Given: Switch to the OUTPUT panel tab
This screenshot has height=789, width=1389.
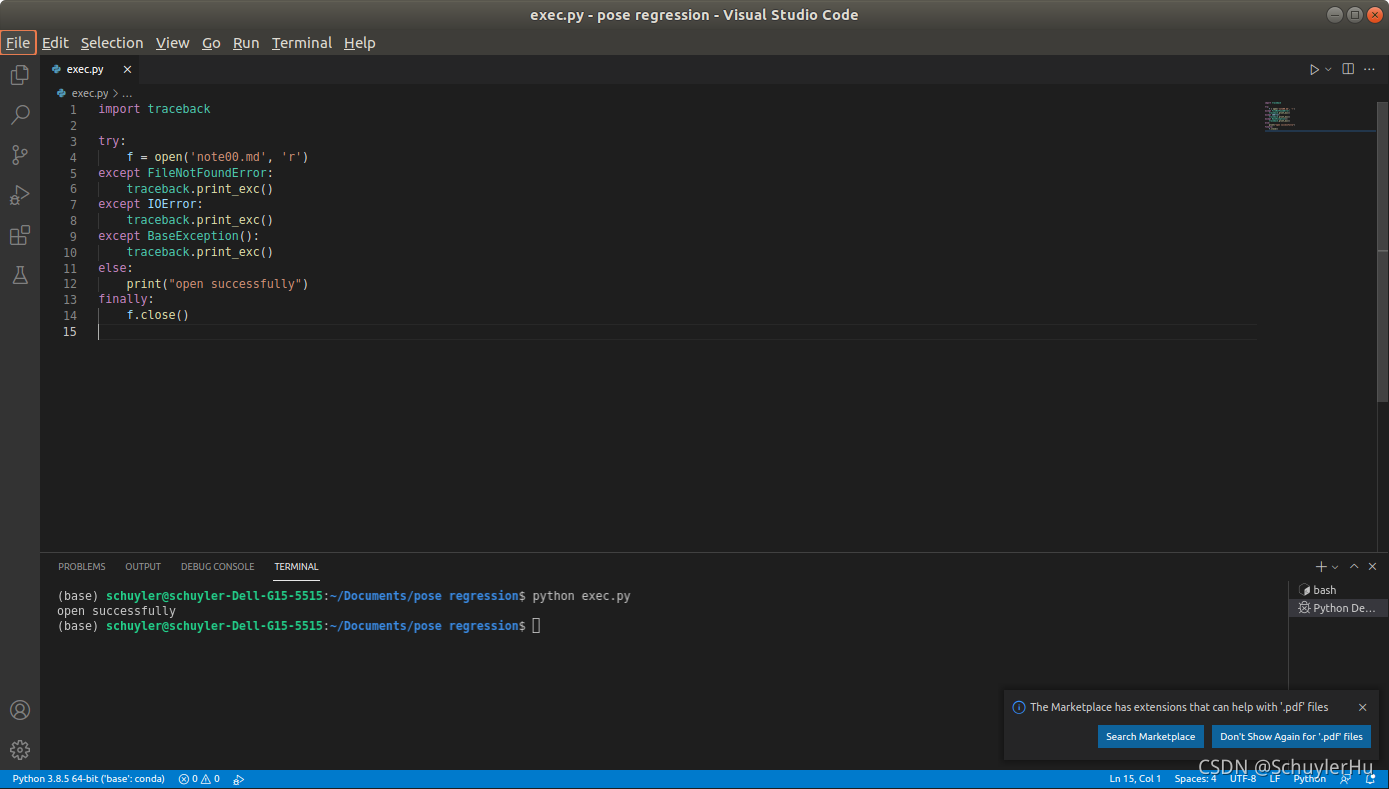Looking at the screenshot, I should pyautogui.click(x=143, y=567).
